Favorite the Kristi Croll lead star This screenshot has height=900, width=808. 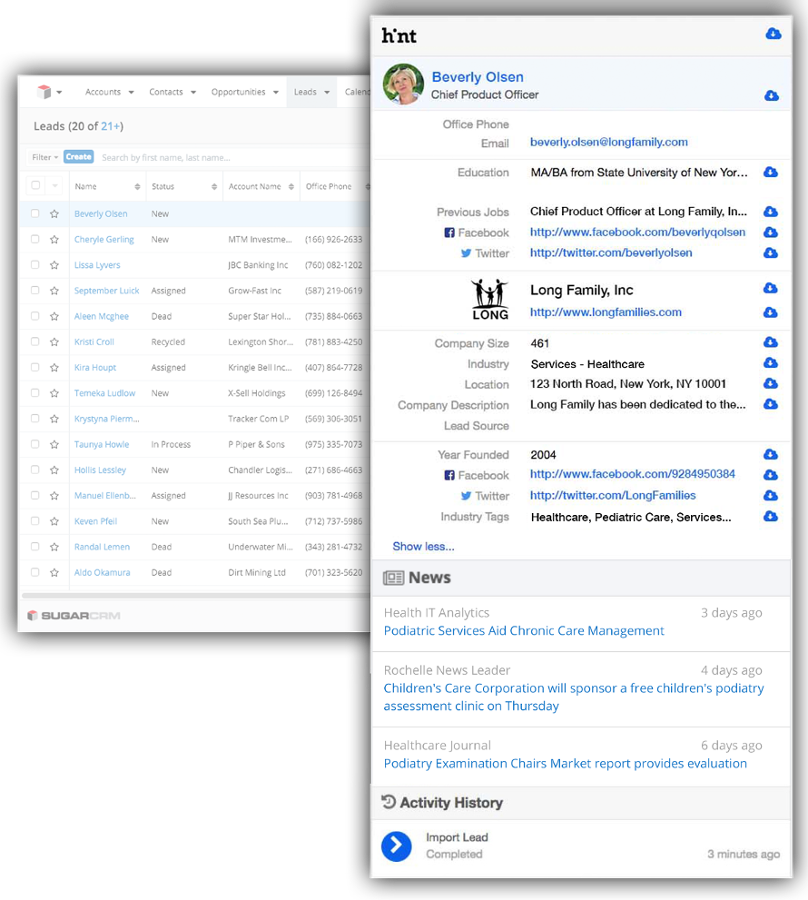(x=54, y=342)
